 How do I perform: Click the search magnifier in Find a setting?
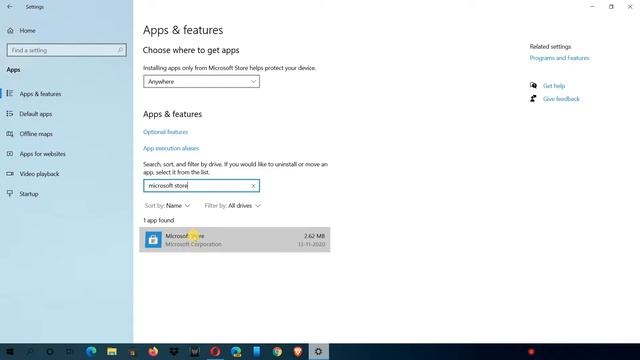point(120,50)
